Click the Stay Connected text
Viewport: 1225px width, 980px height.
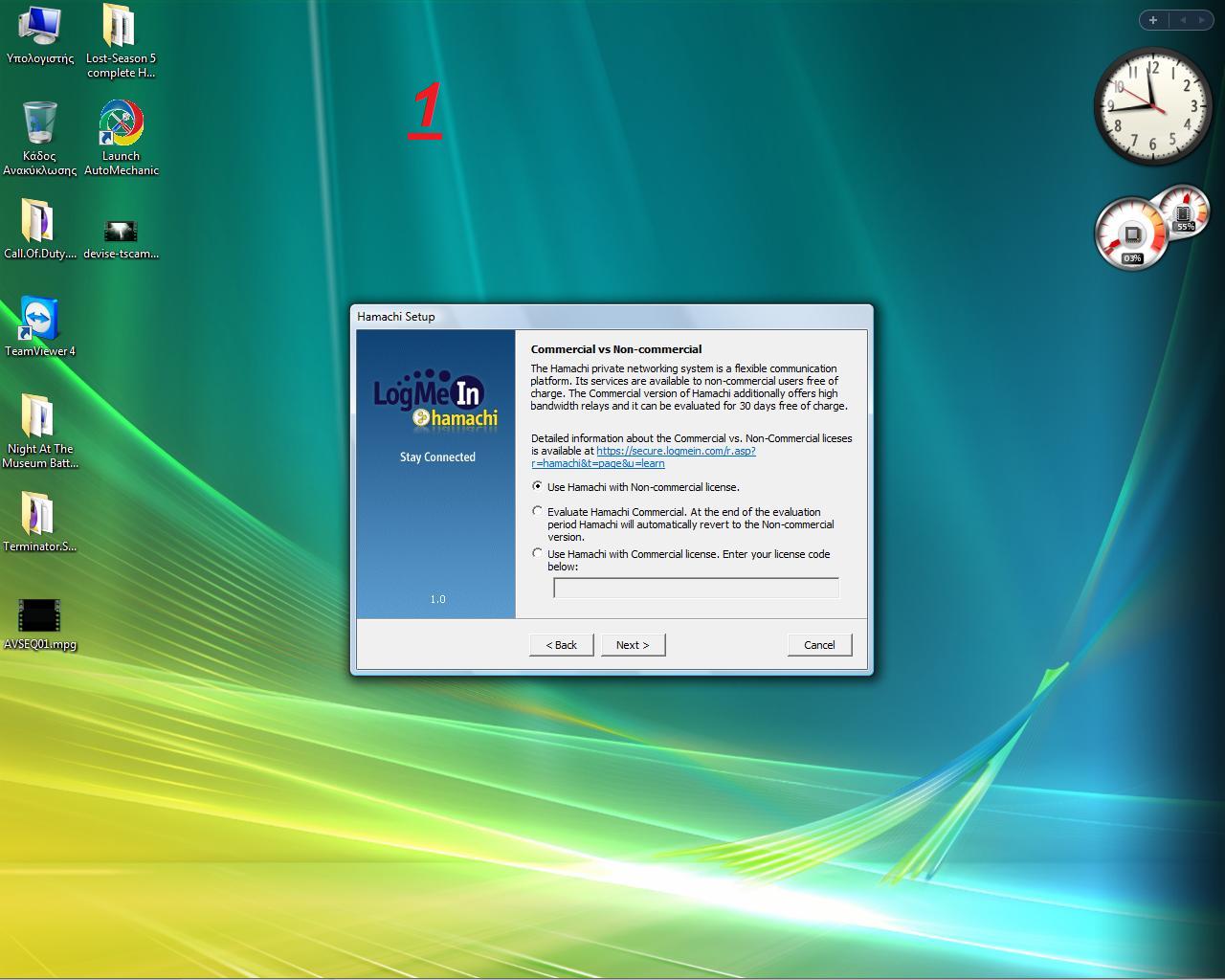(x=437, y=457)
